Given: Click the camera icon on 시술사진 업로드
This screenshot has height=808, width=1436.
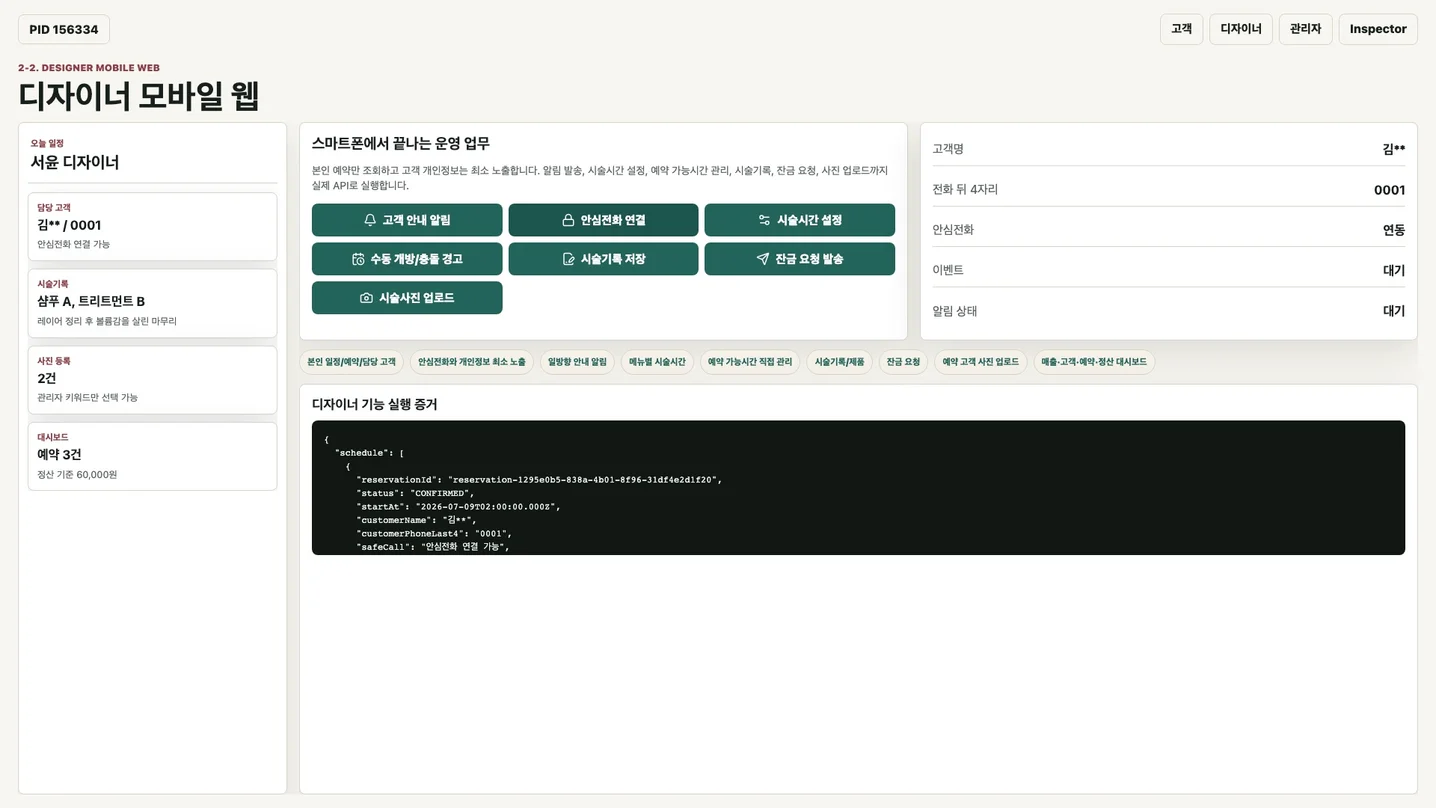Looking at the screenshot, I should (x=366, y=298).
